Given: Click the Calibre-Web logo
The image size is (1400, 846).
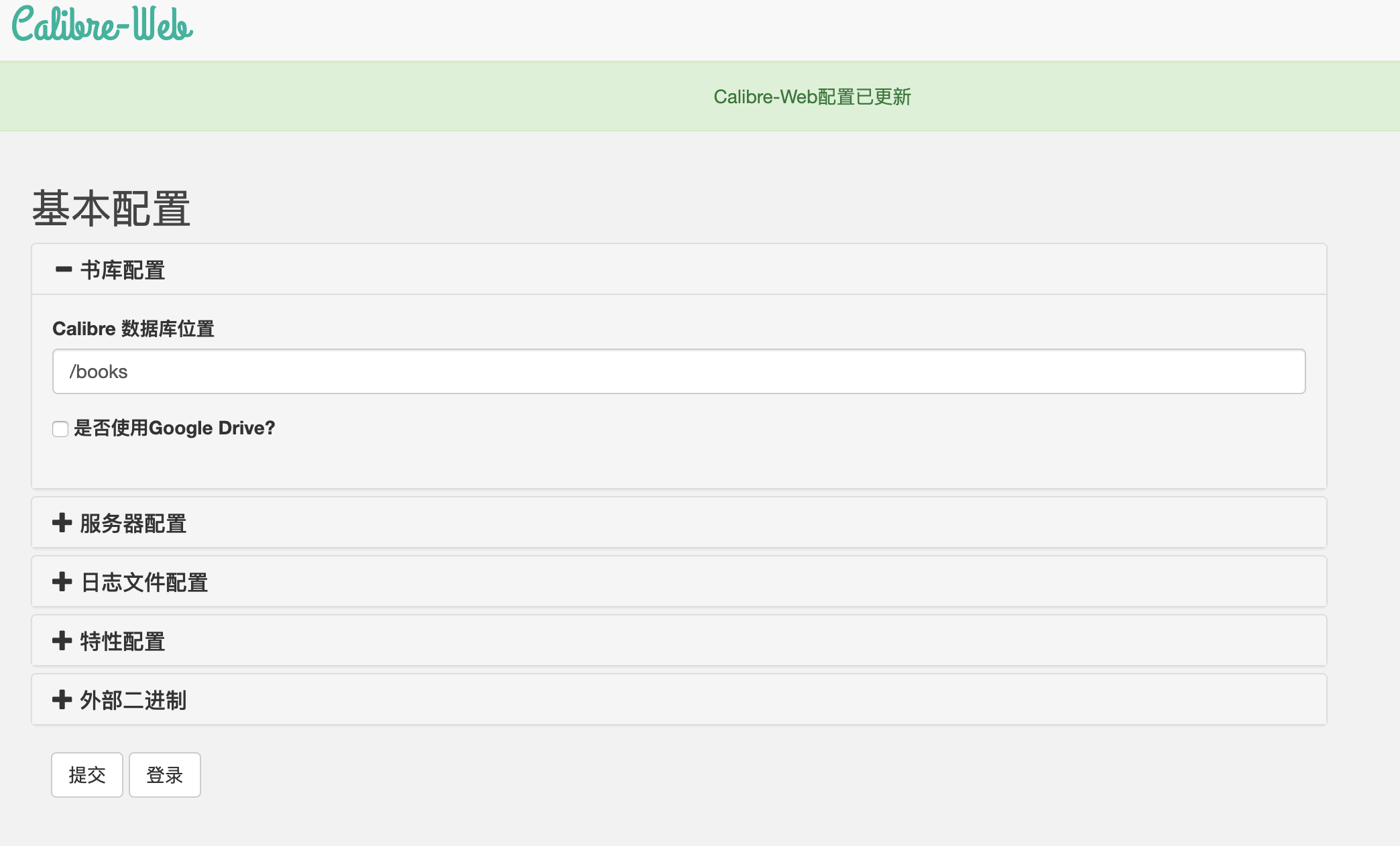Looking at the screenshot, I should [102, 25].
